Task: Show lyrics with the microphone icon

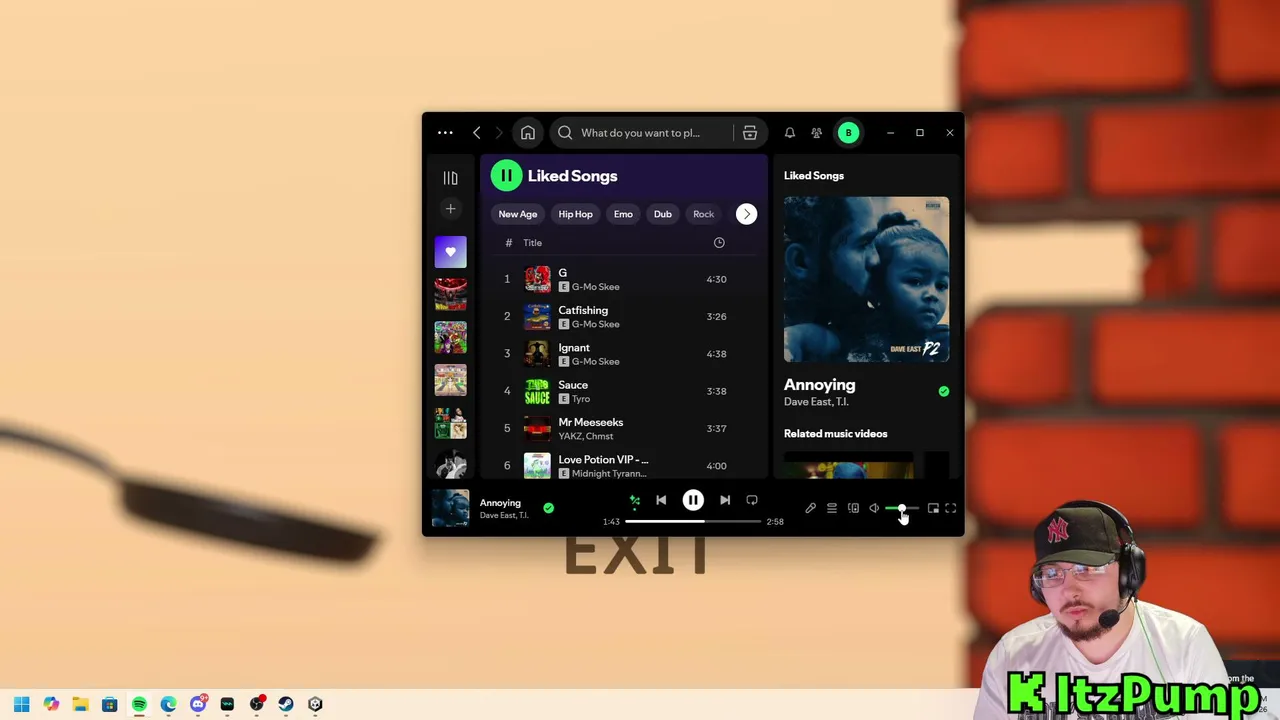Action: 811,509
